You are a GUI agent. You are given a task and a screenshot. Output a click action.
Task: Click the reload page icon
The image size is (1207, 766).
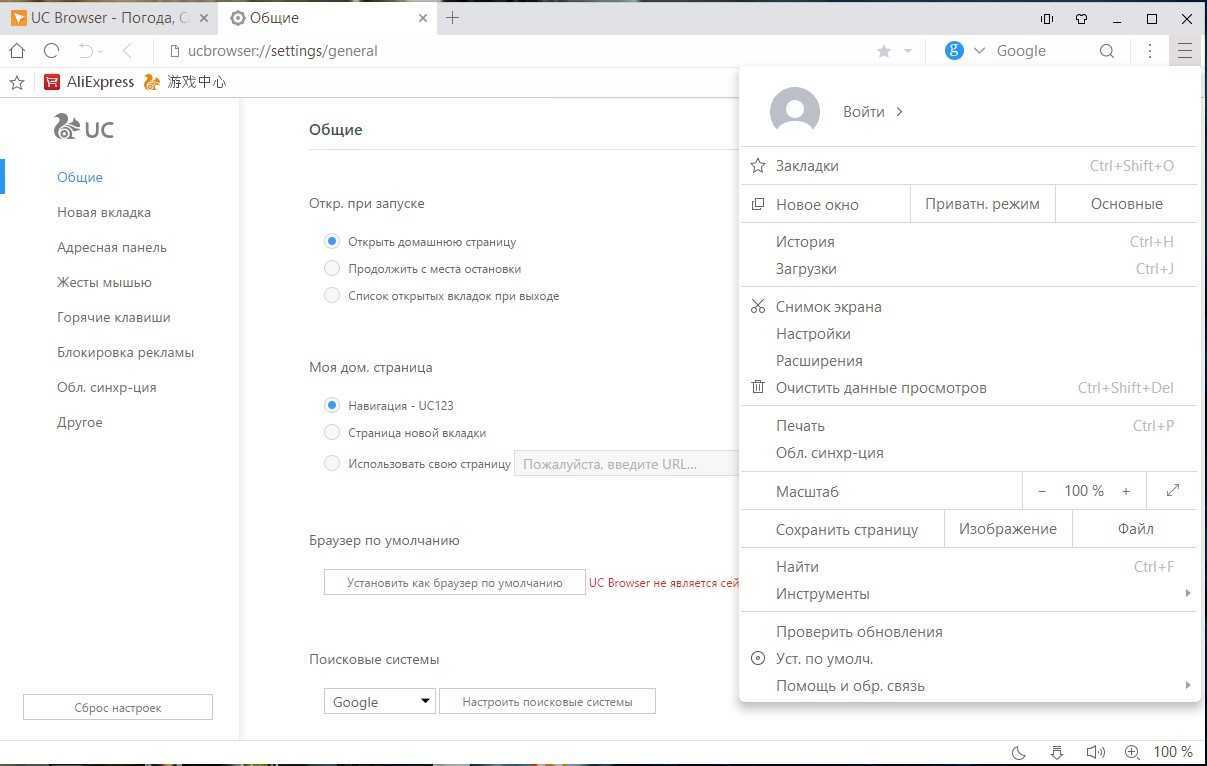[x=52, y=51]
